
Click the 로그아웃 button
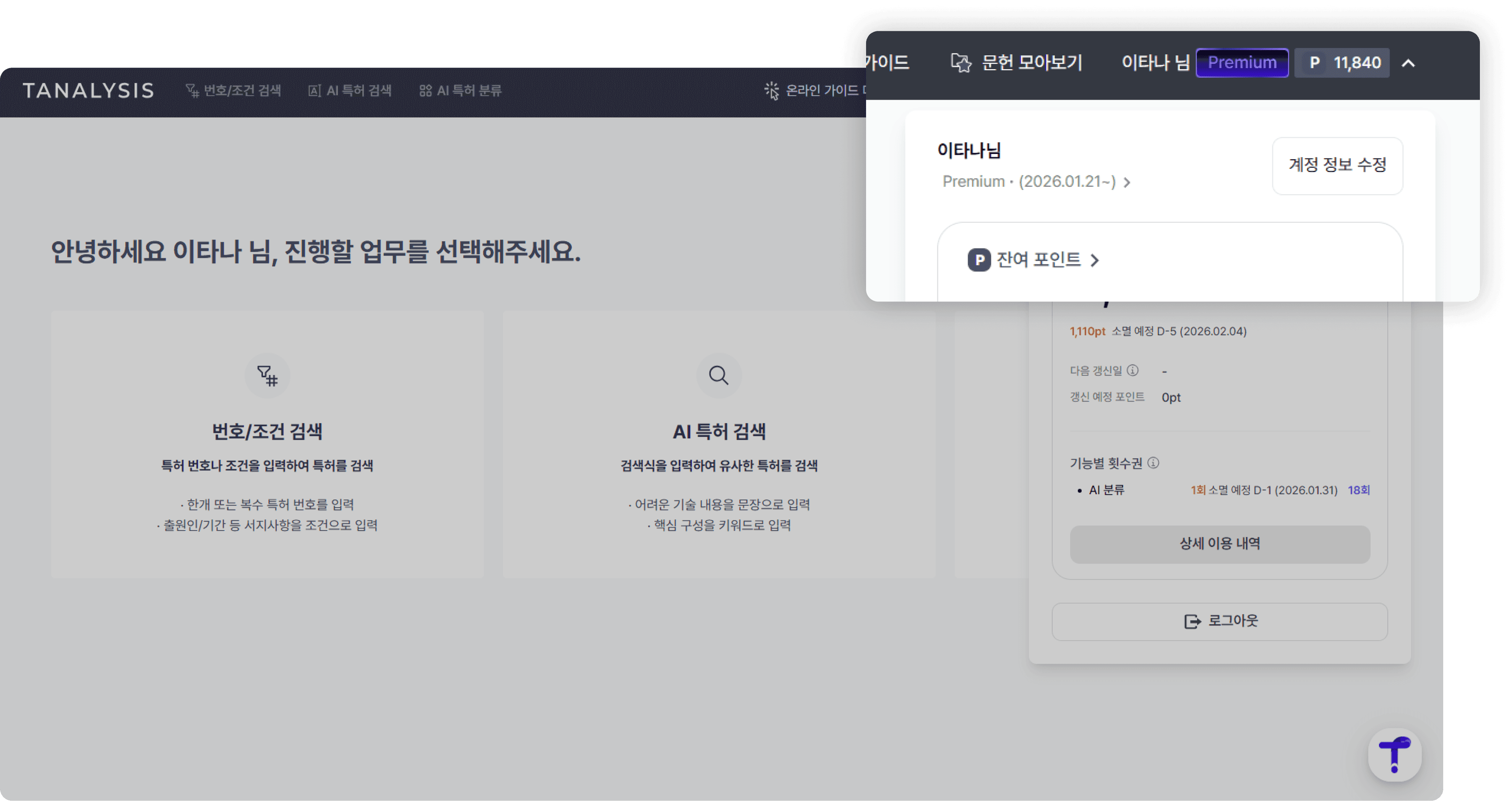(x=1220, y=621)
